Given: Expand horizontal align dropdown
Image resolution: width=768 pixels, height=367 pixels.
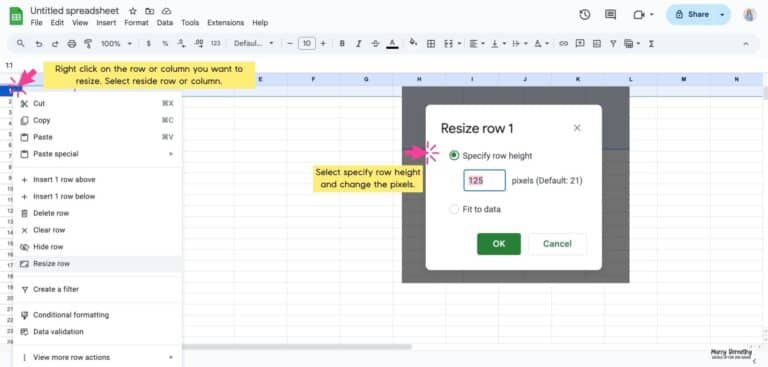Looking at the screenshot, I should coord(483,44).
